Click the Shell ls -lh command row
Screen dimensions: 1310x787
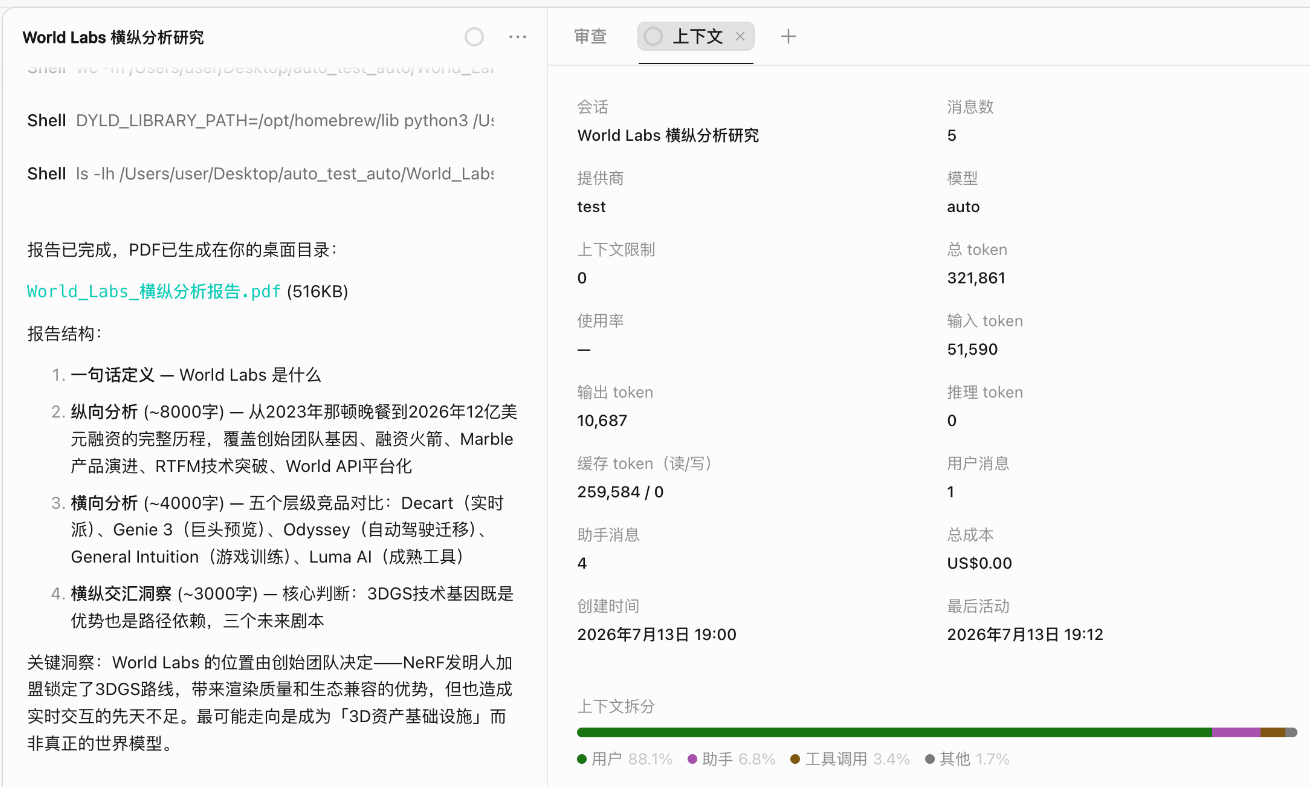click(260, 173)
